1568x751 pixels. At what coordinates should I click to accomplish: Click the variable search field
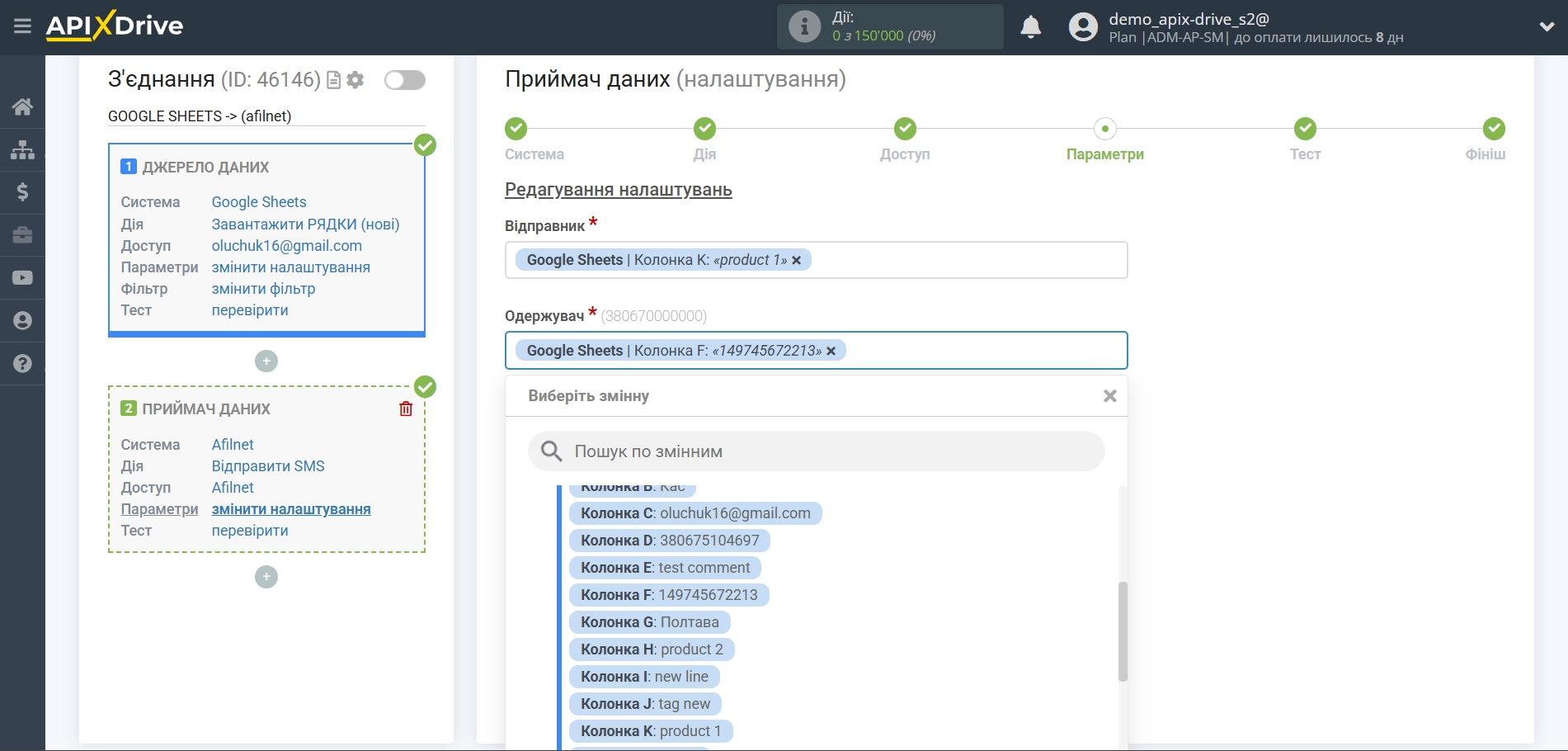(816, 451)
